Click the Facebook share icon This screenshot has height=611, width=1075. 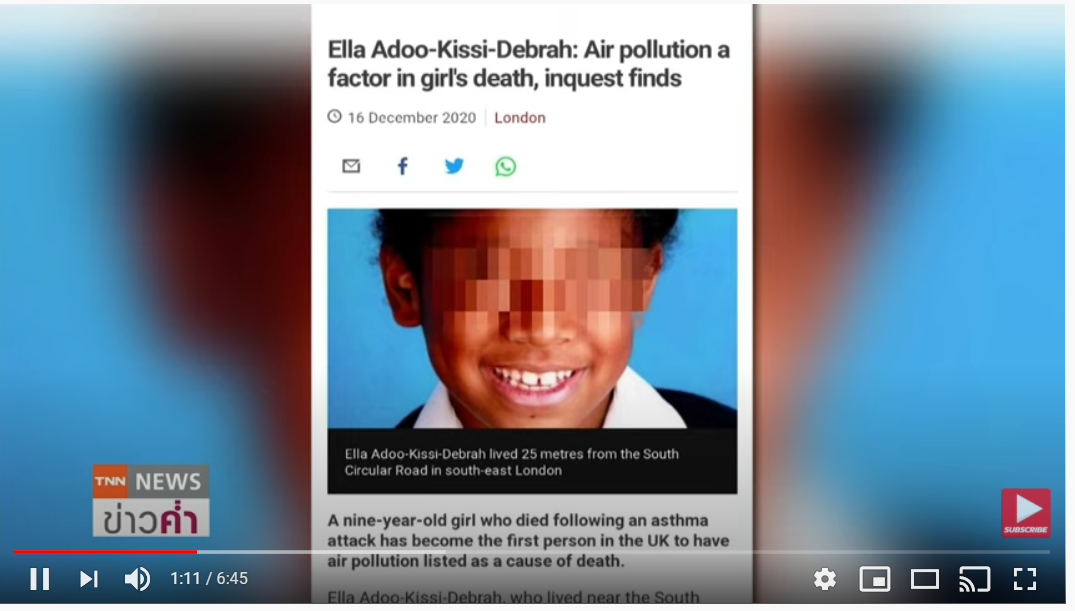(x=402, y=166)
